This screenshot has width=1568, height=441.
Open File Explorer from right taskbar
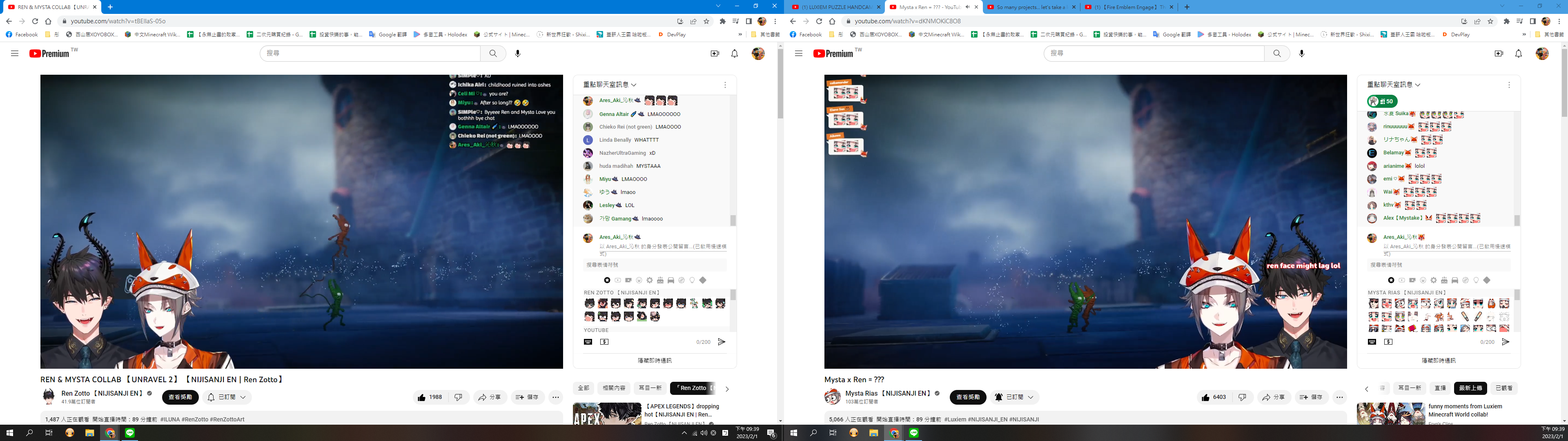(x=873, y=432)
